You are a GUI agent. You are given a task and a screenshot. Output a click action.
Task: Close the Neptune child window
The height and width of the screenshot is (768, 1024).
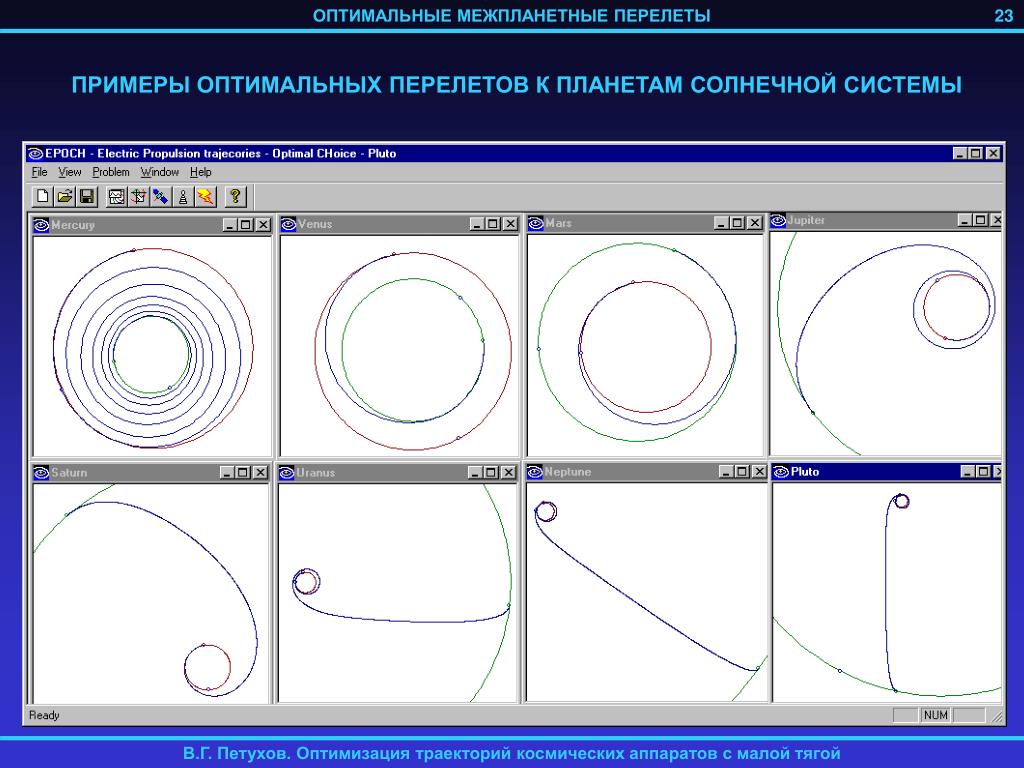[759, 472]
